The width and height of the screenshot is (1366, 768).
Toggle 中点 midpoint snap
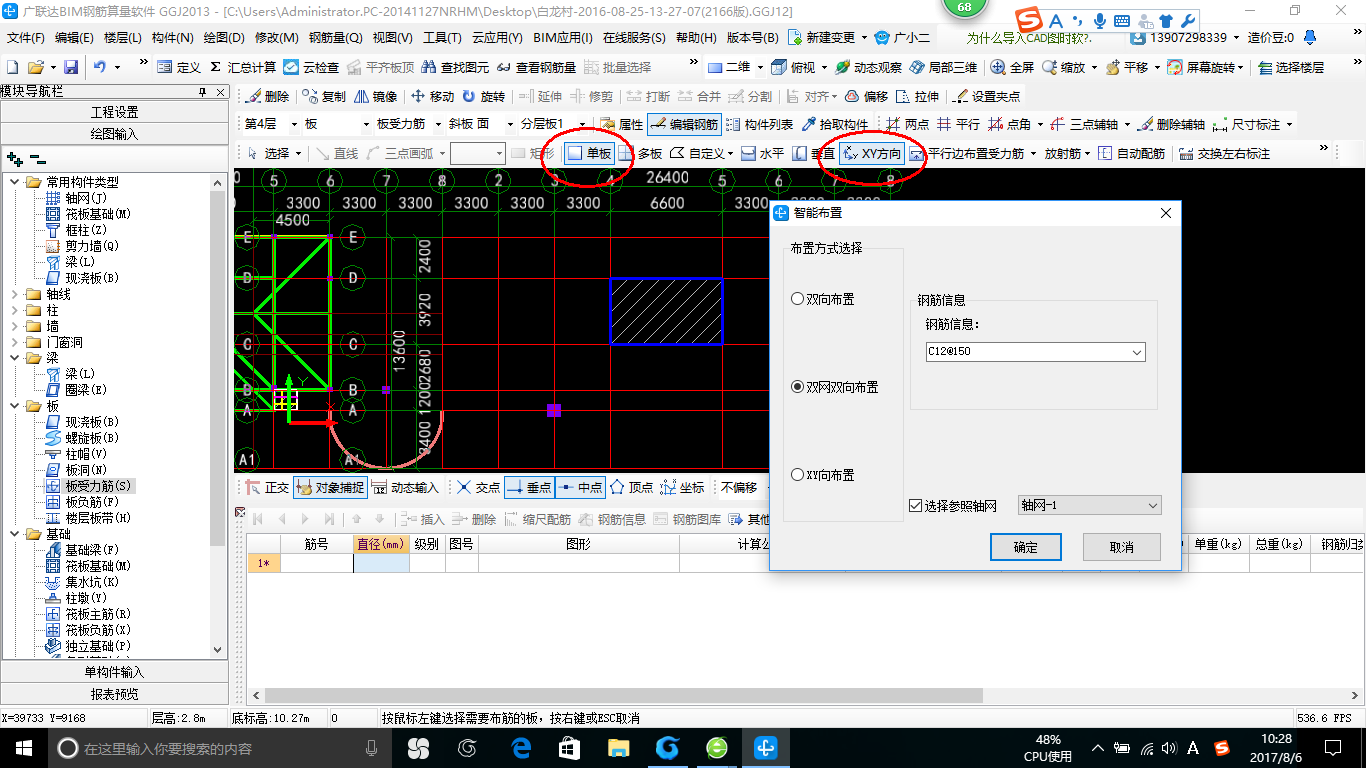(x=580, y=488)
